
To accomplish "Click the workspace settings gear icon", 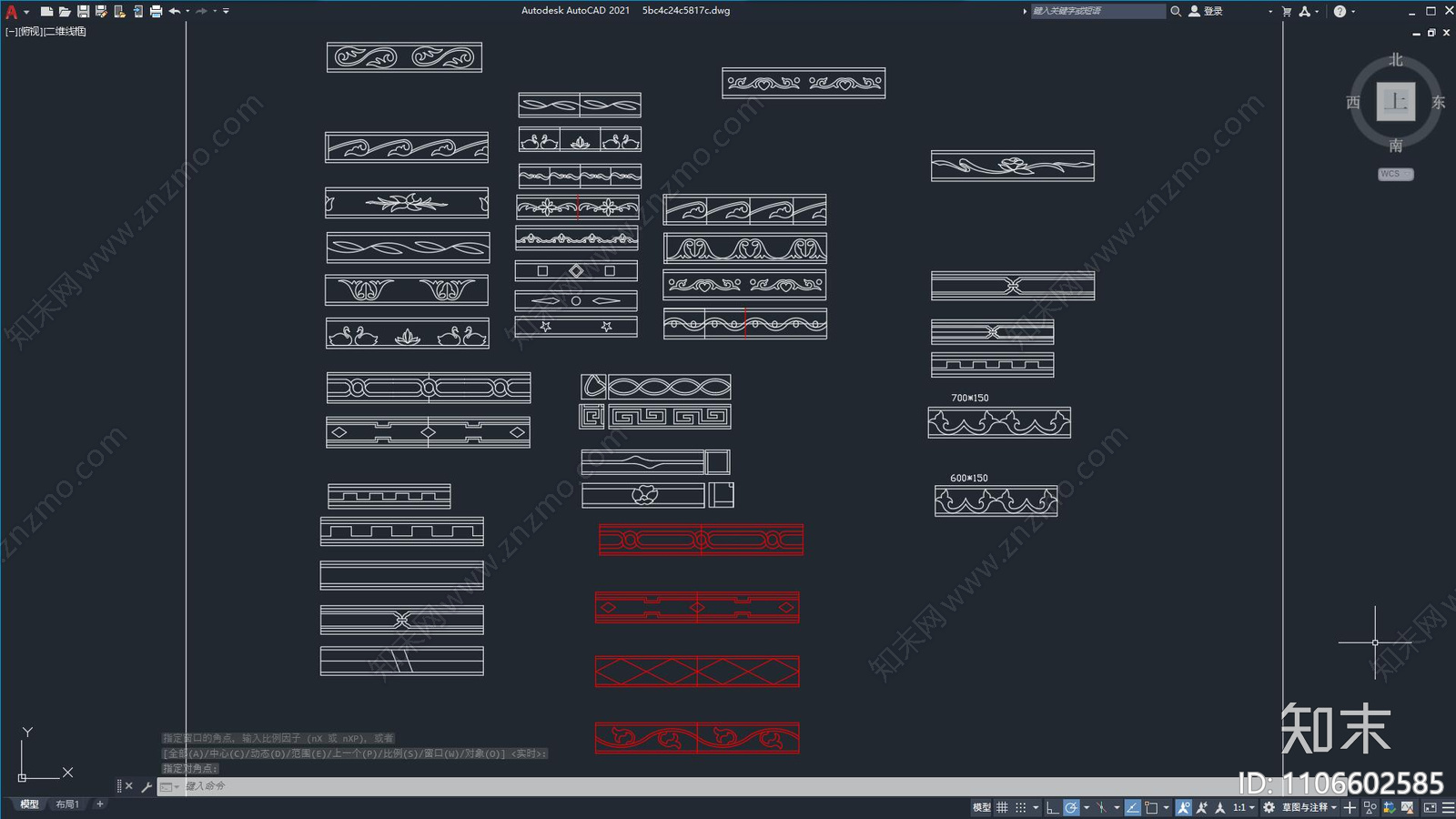I will (1269, 807).
